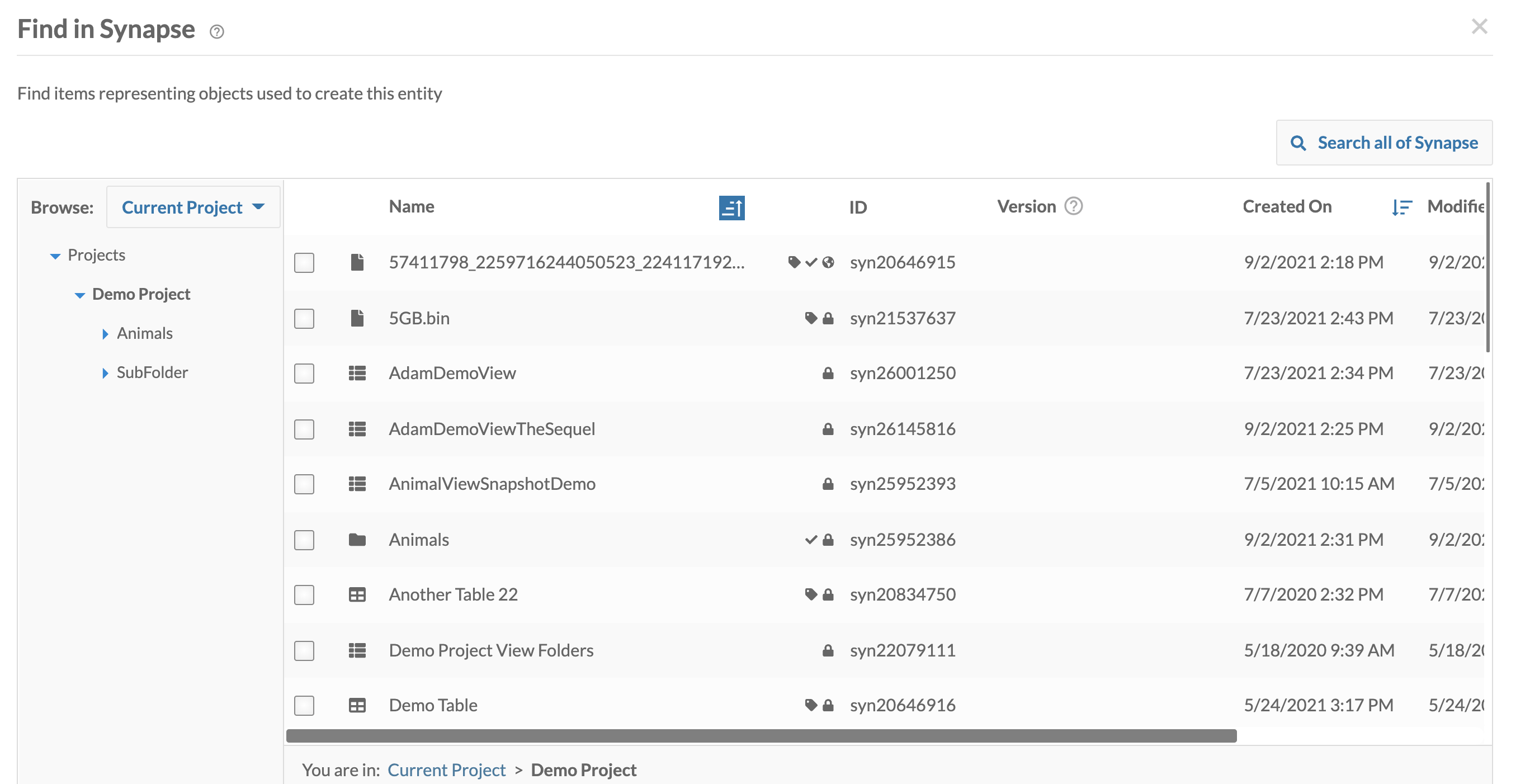Collapse the Projects tree node
1530x784 pixels.
coord(55,256)
